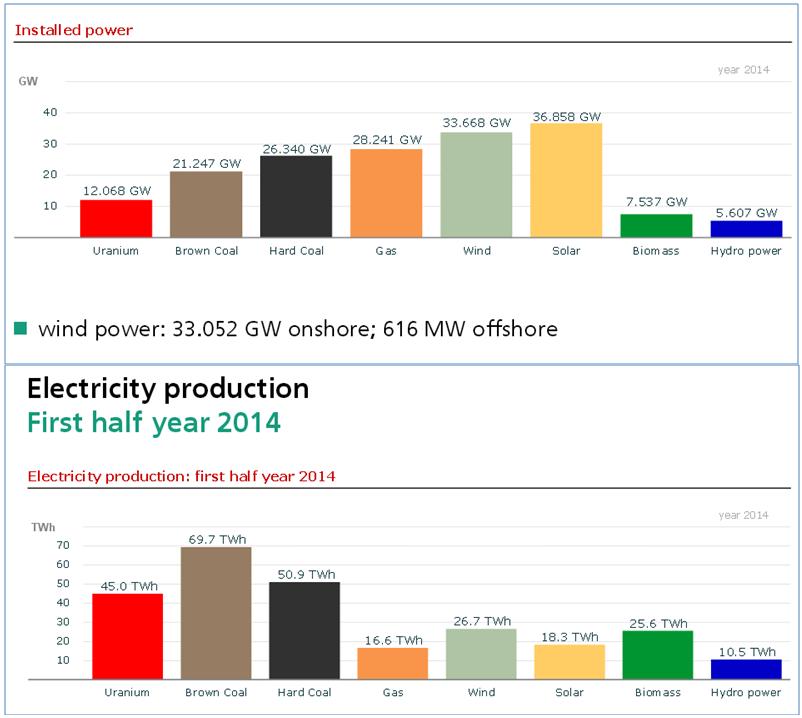Click the red 'Electricity production: first half year 2014' title
This screenshot has height=718, width=802.
(x=181, y=476)
